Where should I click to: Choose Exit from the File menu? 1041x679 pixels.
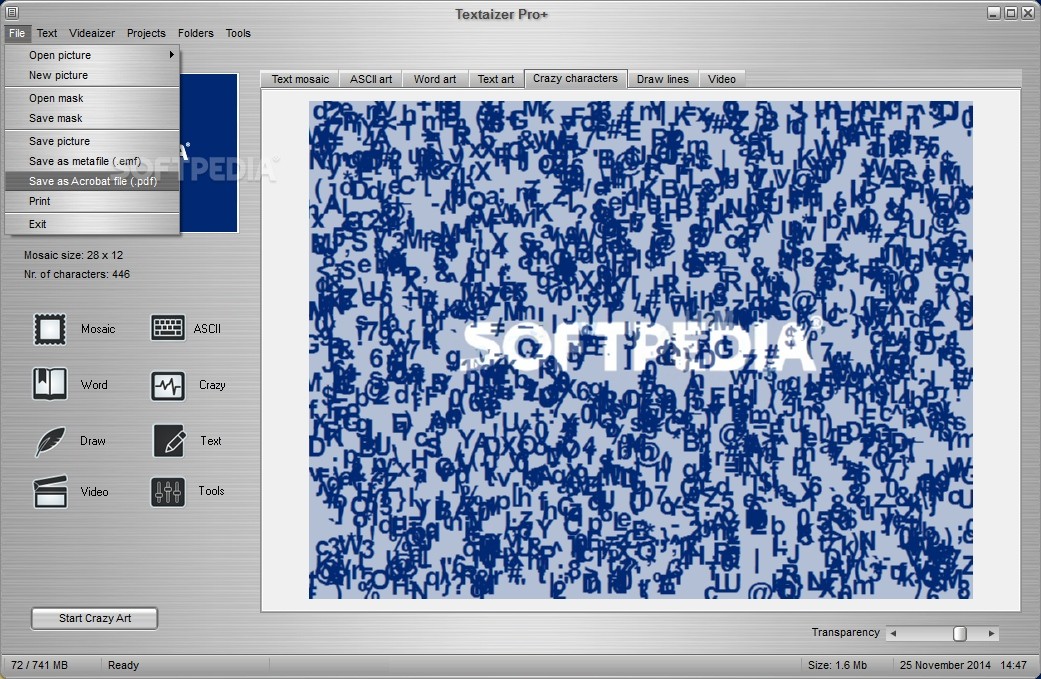(92, 224)
